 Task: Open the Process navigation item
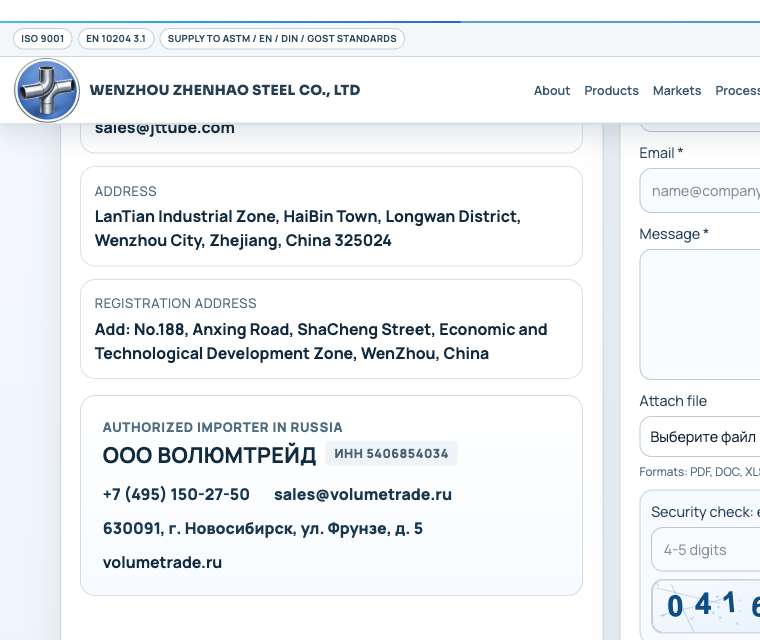tap(737, 91)
